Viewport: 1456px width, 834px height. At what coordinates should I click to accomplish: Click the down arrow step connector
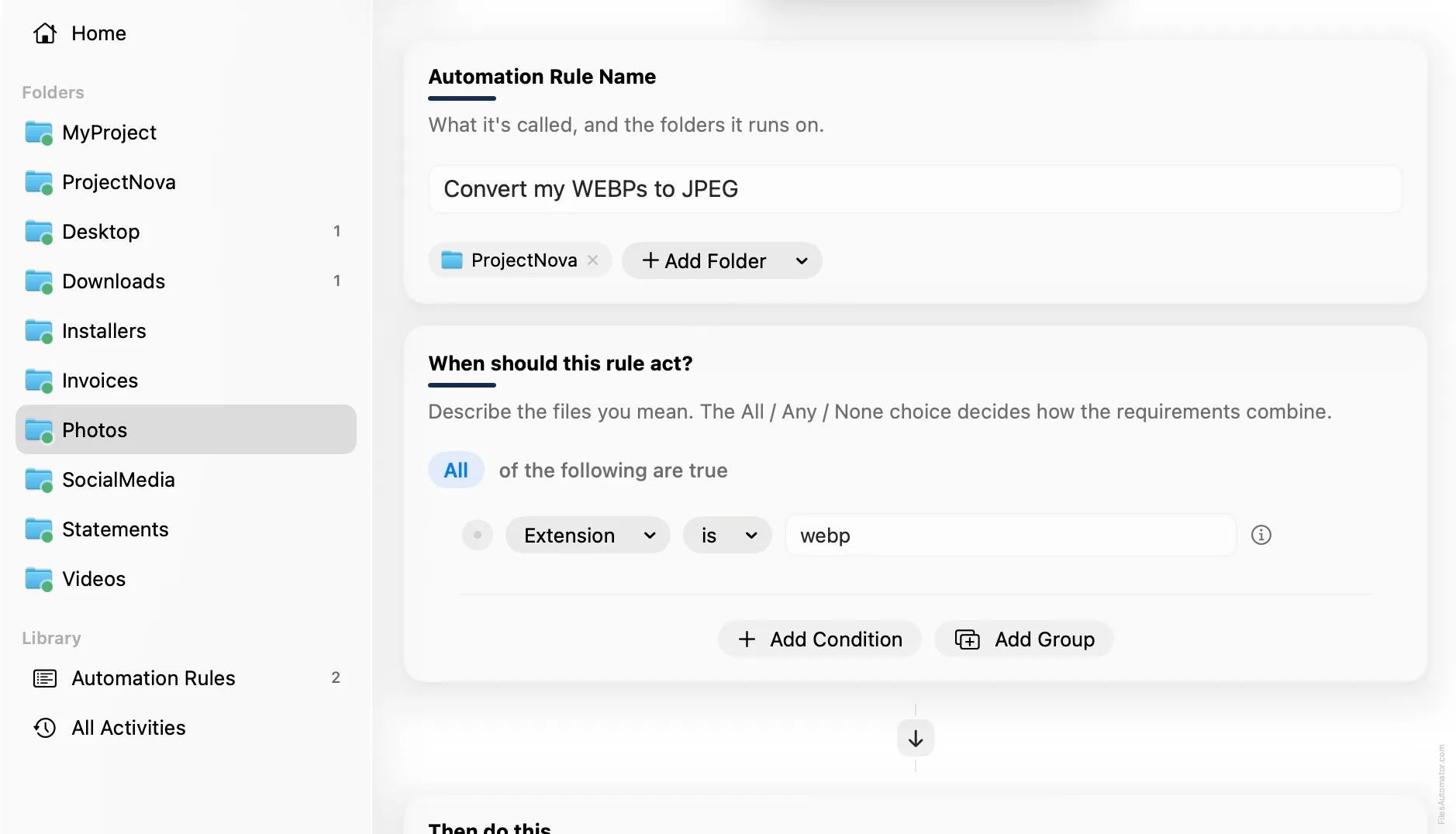tap(916, 739)
